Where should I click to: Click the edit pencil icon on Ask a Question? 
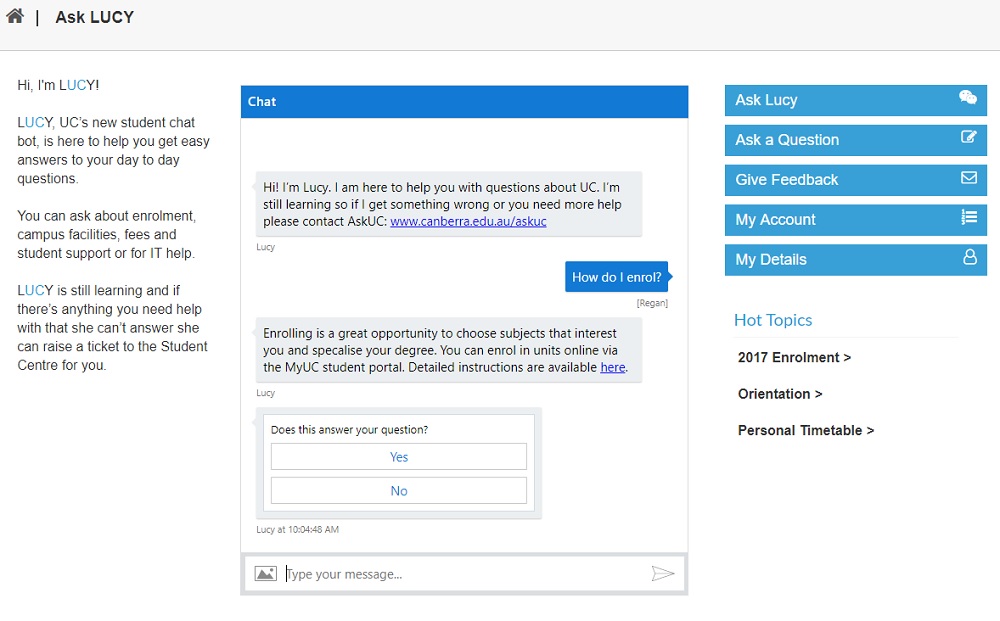pyautogui.click(x=968, y=137)
